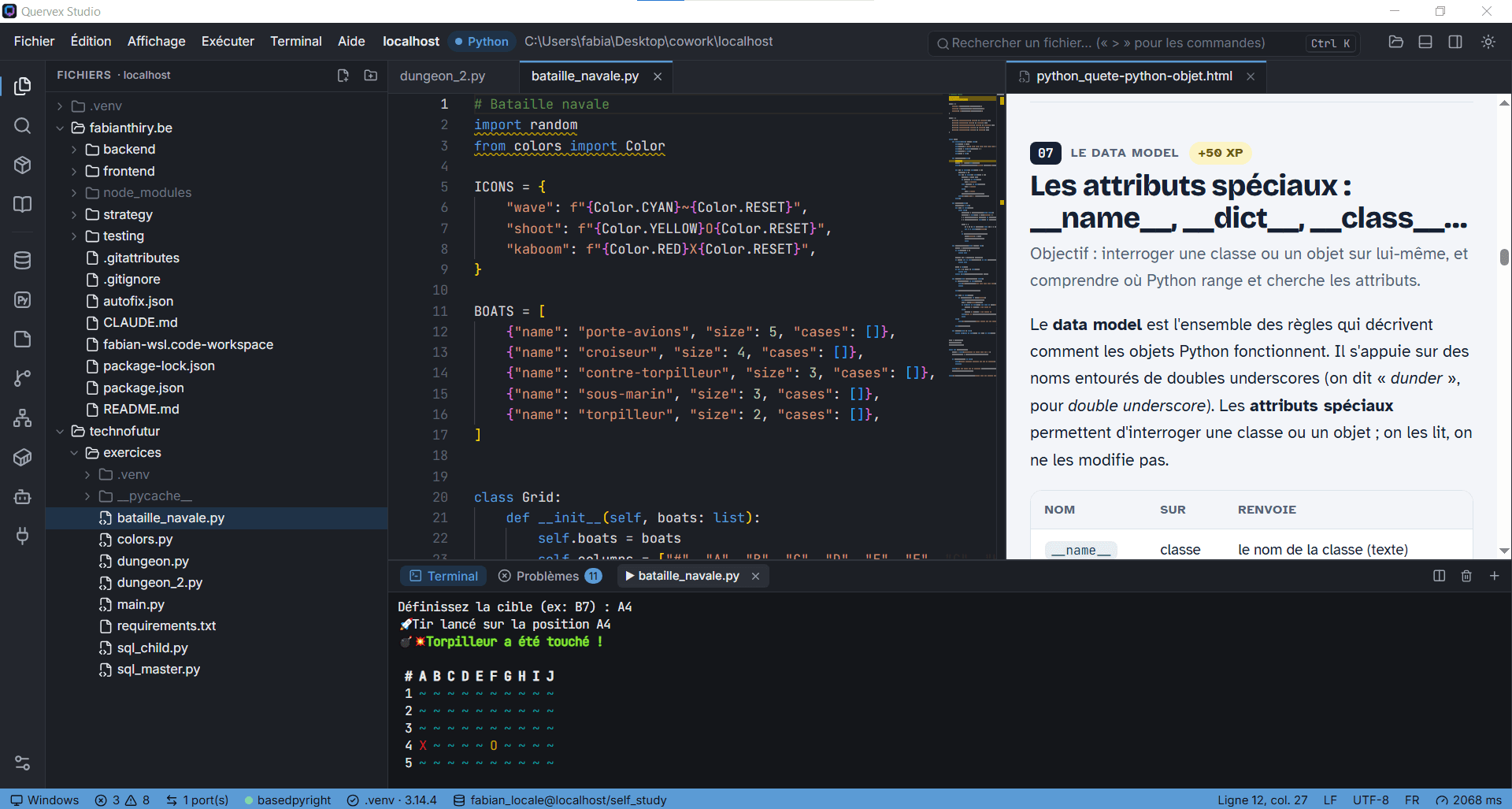Viewport: 1512px width, 809px height.
Task: Open the database icon in activity bar
Action: 23,261
